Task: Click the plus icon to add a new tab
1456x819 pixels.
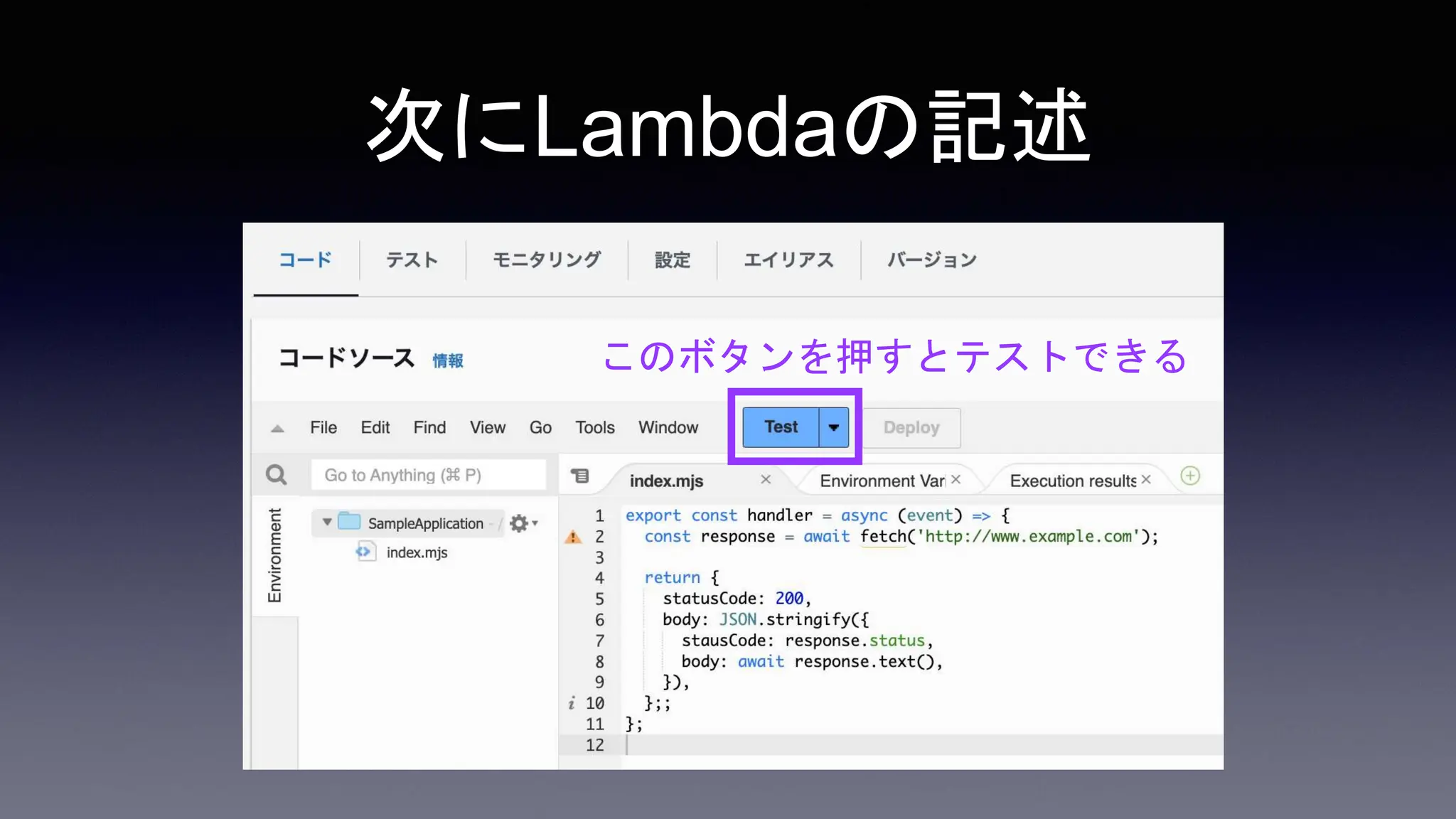Action: [1189, 476]
